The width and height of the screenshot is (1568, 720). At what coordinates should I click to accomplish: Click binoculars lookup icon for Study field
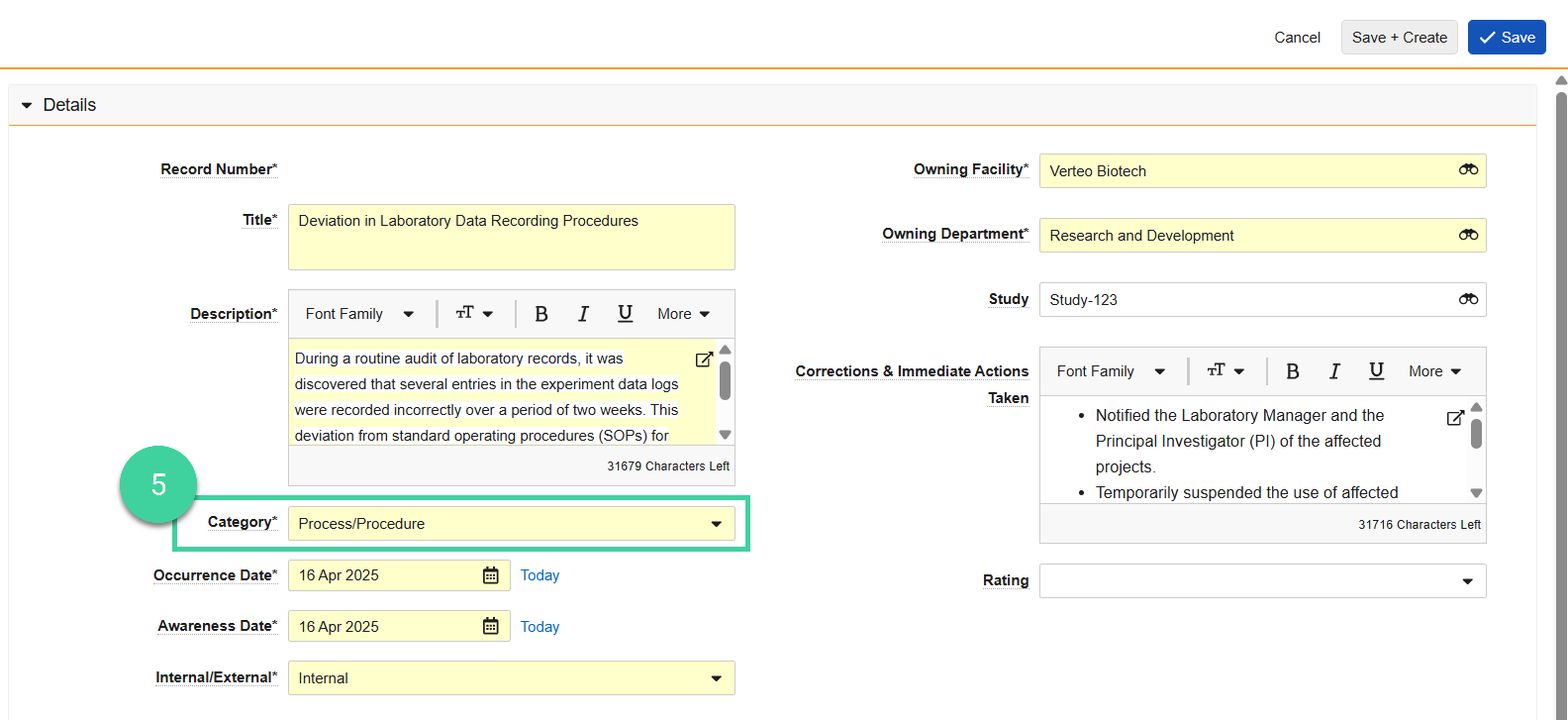click(1468, 299)
